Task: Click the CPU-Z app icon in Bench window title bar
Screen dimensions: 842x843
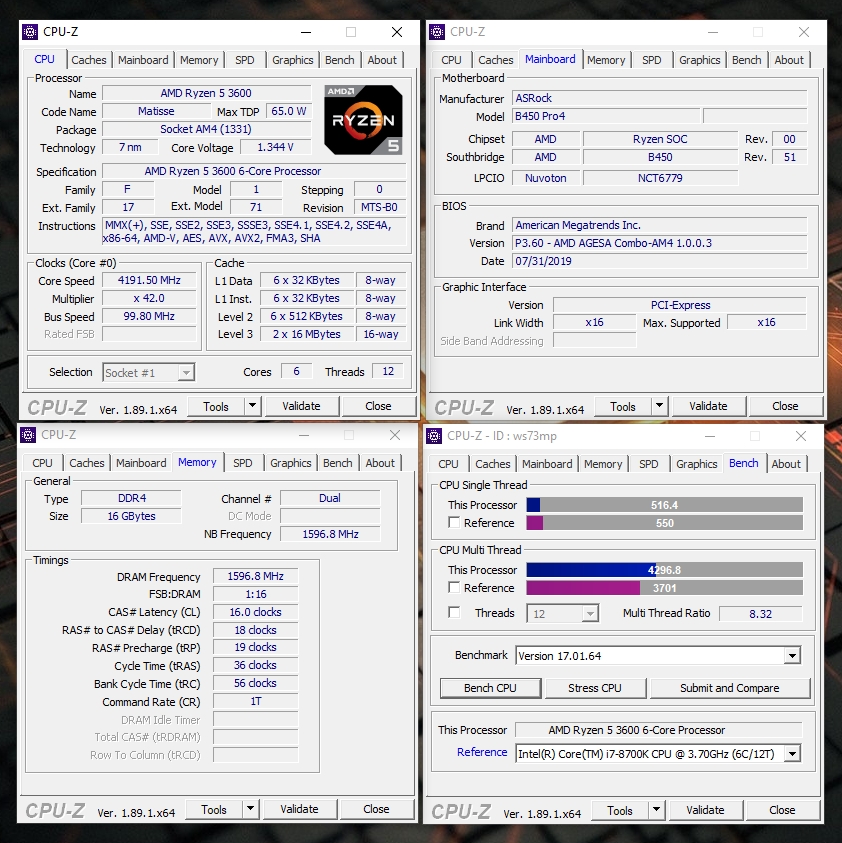Action: pyautogui.click(x=434, y=436)
